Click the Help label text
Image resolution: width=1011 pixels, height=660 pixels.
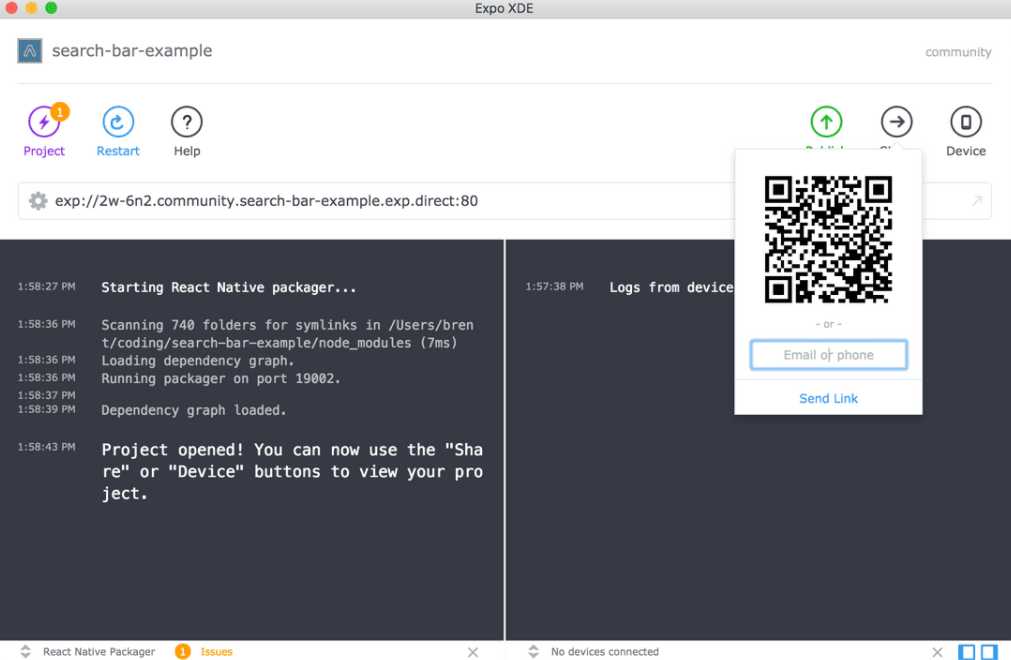(x=187, y=151)
